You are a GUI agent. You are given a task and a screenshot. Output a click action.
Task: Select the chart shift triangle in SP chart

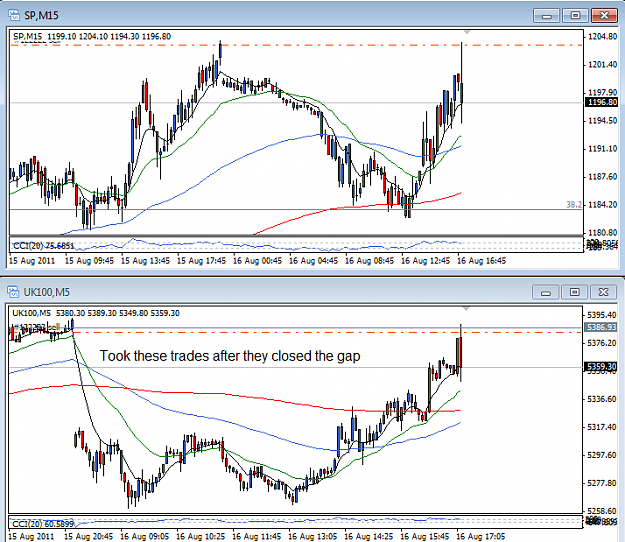pyautogui.click(x=467, y=32)
